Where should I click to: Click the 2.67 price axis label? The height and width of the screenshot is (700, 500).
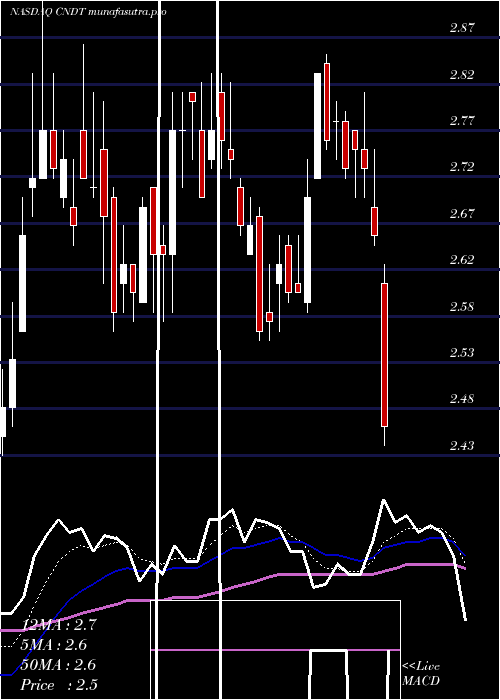[462, 213]
